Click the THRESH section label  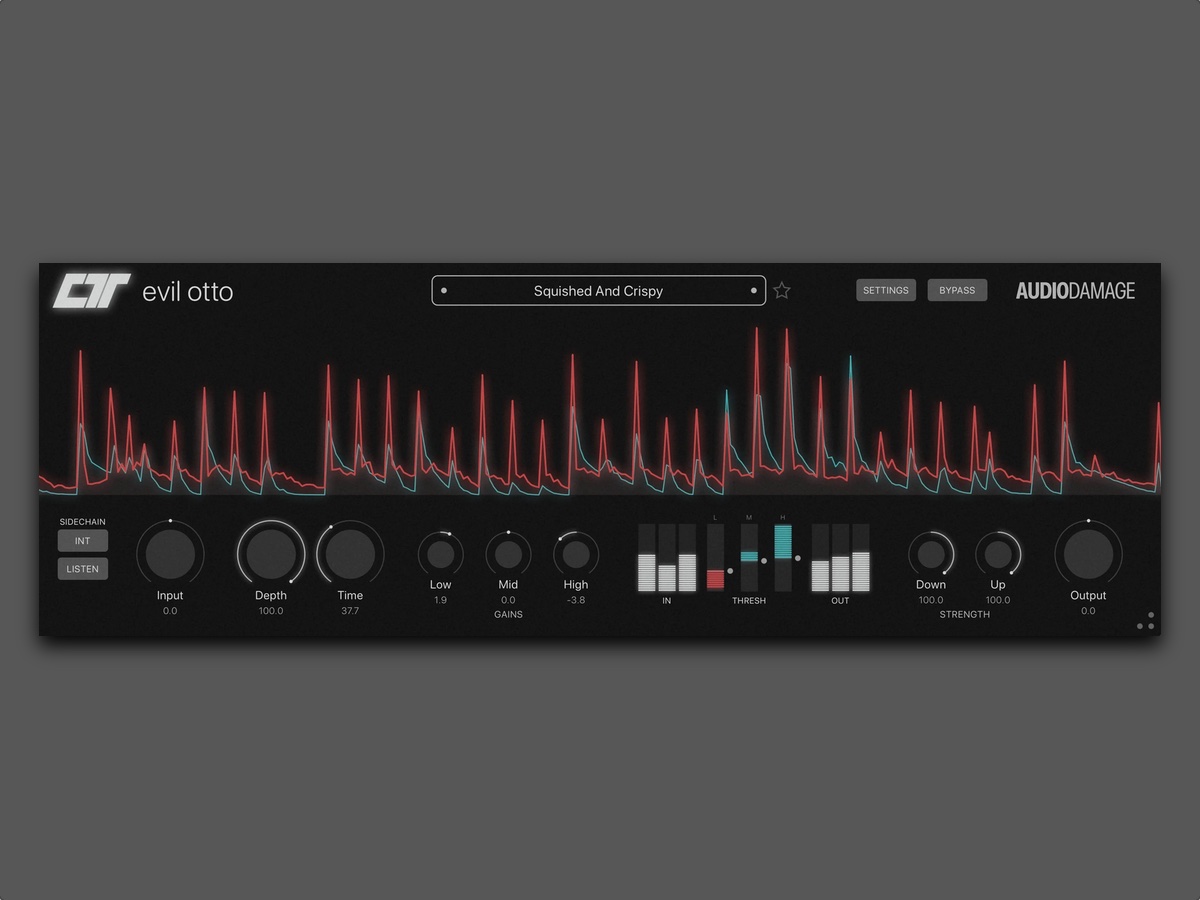749,601
